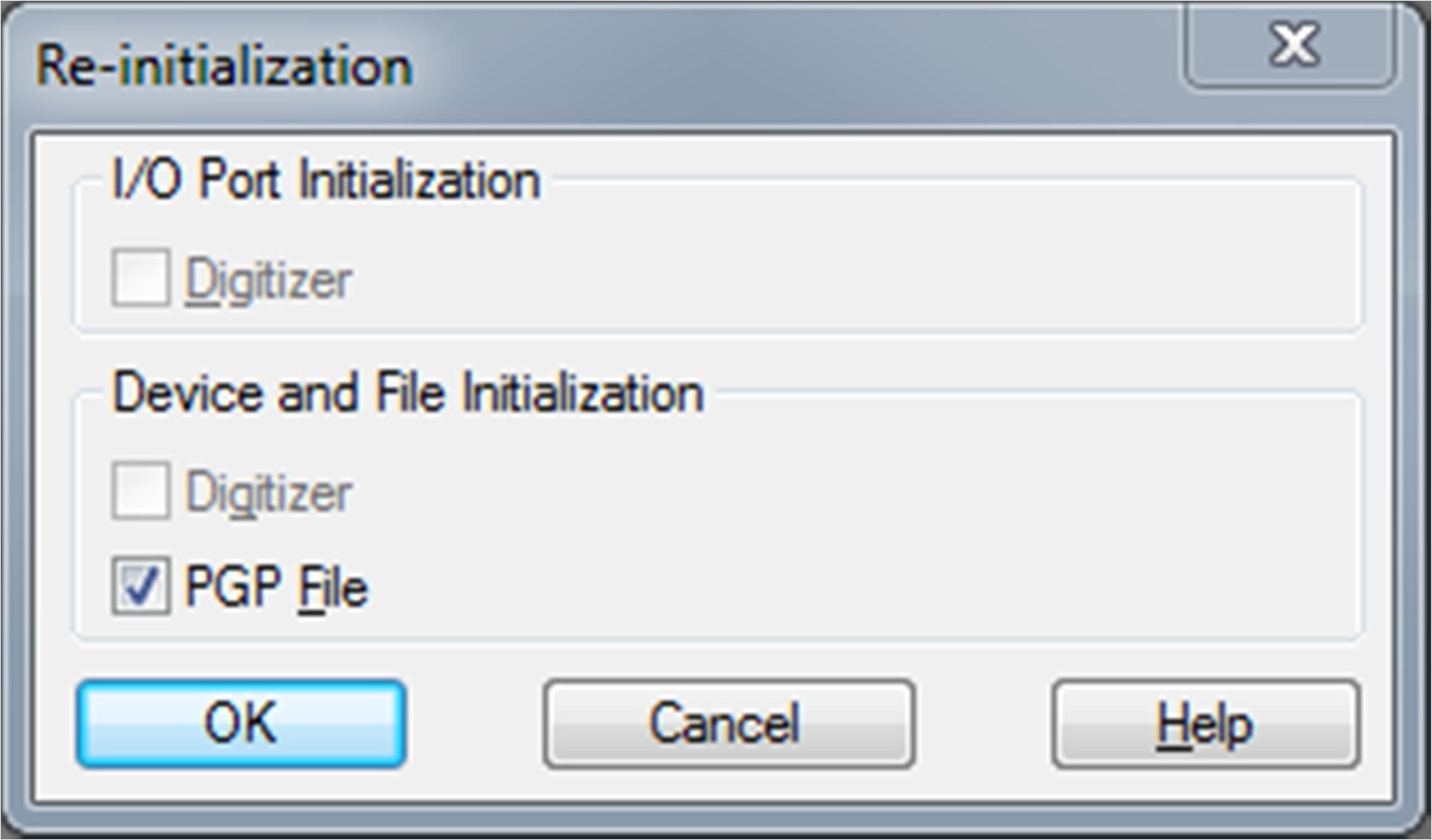Click the Digitizer label in I/O Port group
This screenshot has height=840, width=1432.
[269, 280]
